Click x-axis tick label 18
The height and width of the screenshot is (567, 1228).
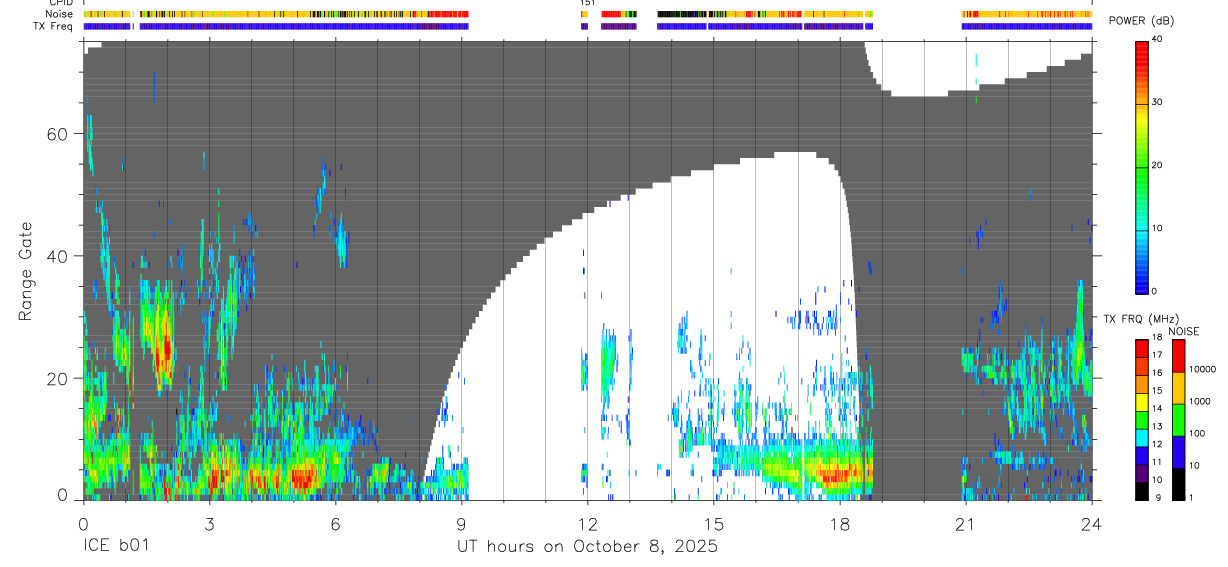[x=840, y=524]
